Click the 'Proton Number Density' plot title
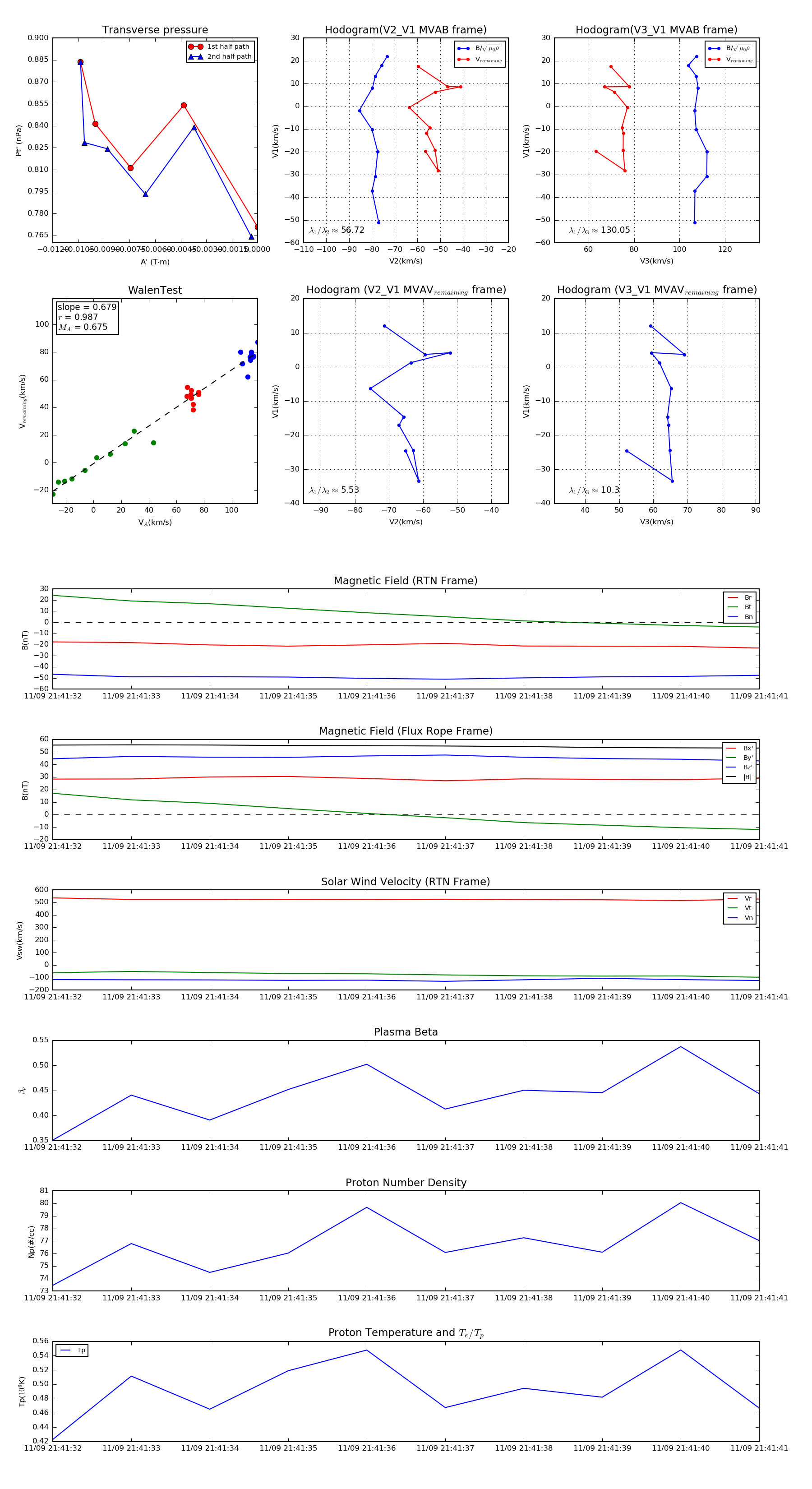 click(x=406, y=1183)
